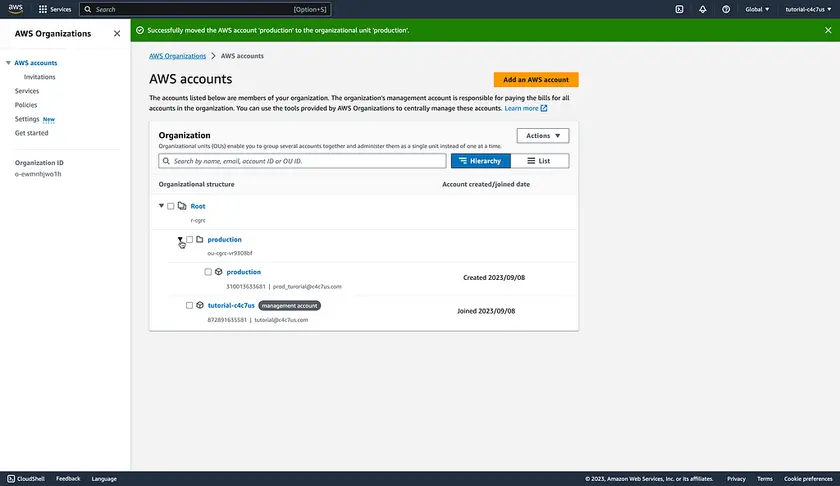
Task: Click the Learn more external link icon
Action: 544,108
